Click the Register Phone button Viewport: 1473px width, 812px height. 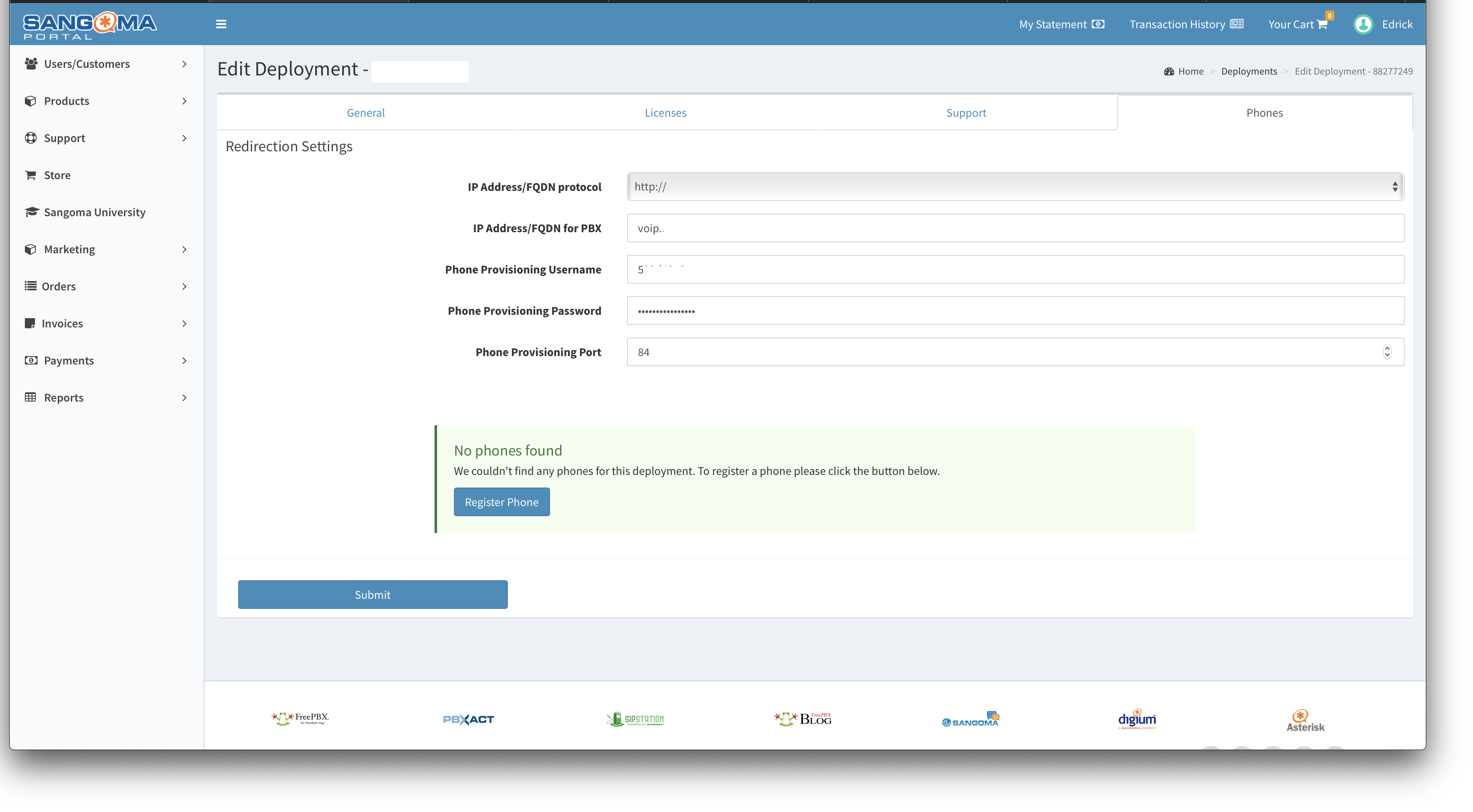[502, 501]
